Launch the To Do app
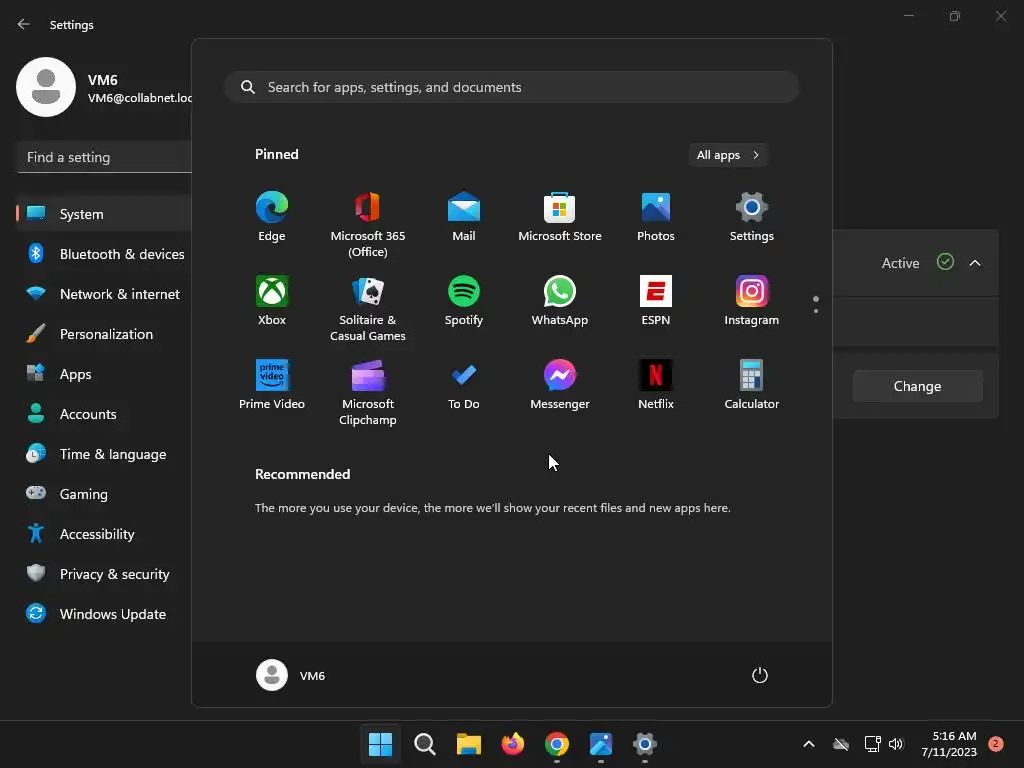This screenshot has height=768, width=1024. tap(464, 385)
